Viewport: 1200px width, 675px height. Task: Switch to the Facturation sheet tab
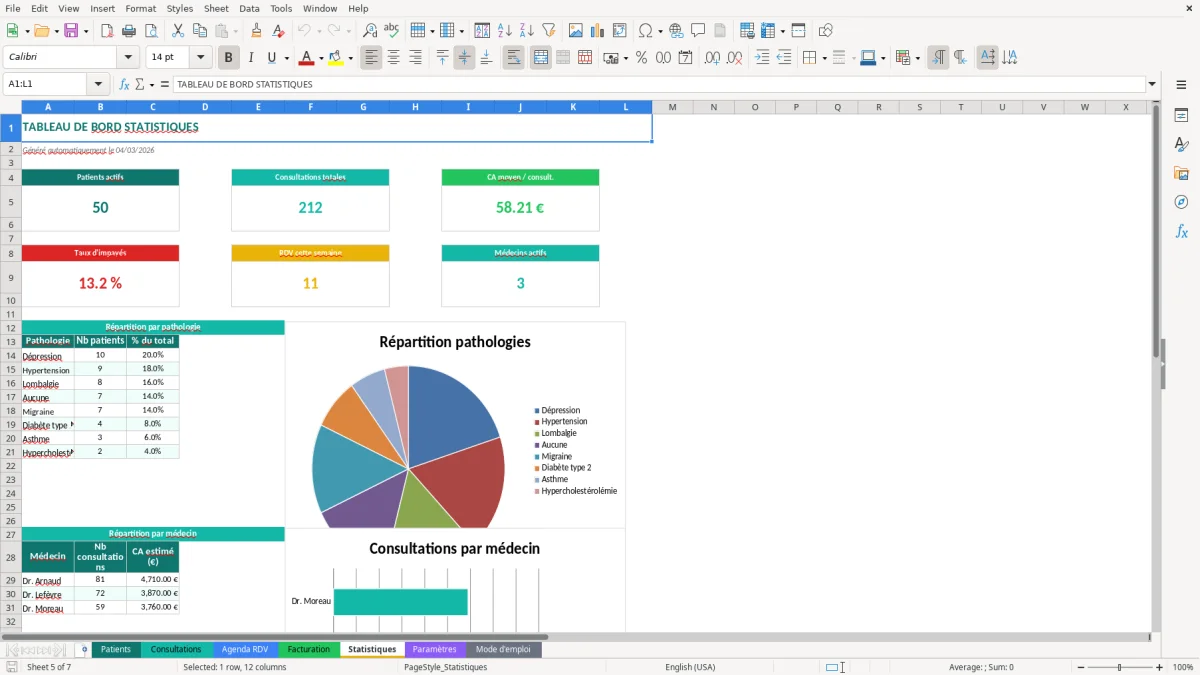[309, 649]
